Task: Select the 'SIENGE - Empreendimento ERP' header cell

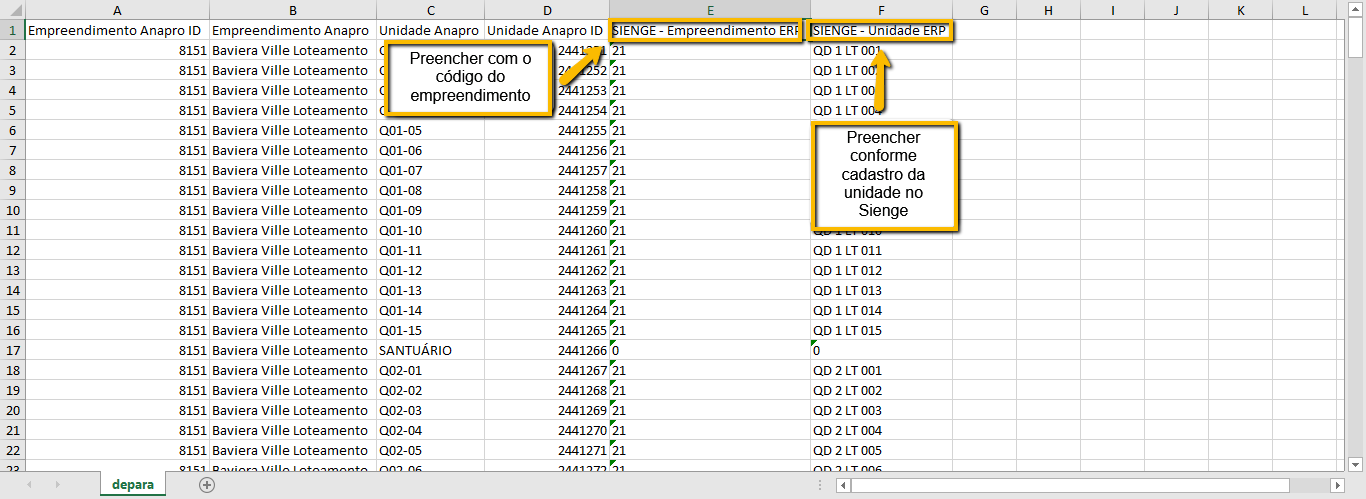Action: pyautogui.click(x=705, y=30)
